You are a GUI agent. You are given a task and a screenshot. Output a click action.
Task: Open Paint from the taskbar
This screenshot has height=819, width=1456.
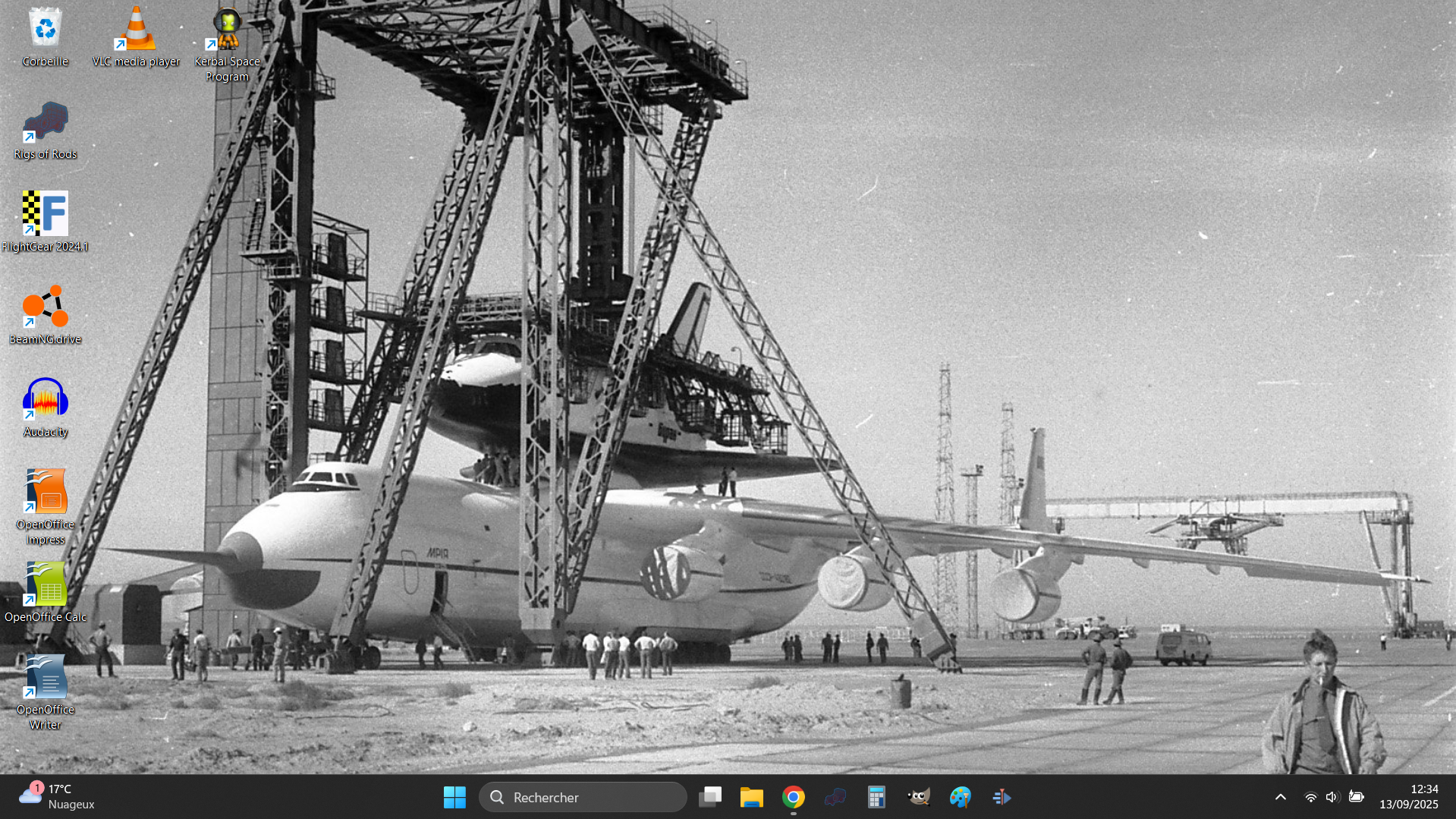[960, 797]
